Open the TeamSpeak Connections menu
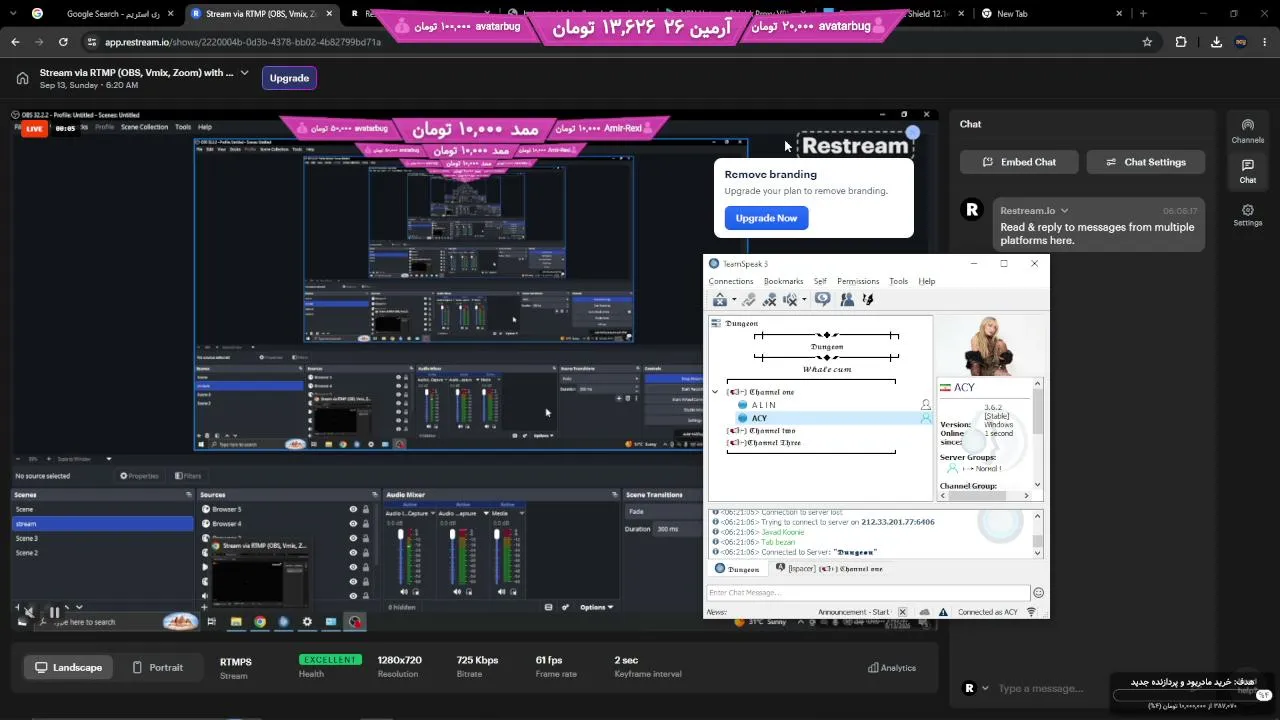Image resolution: width=1280 pixels, height=720 pixels. [731, 281]
